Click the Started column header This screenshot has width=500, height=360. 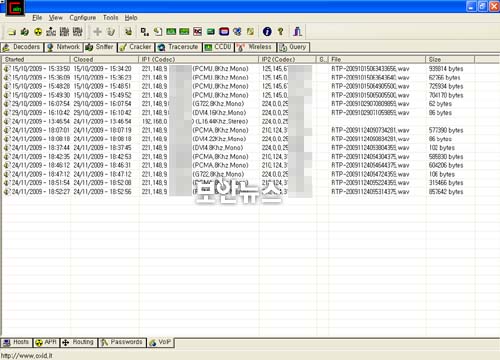point(36,59)
